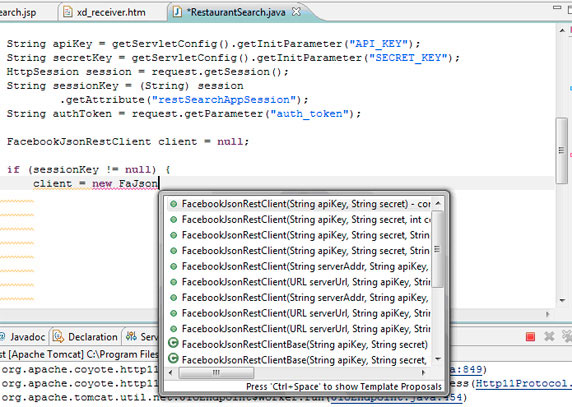Click the 'Press Ctrl+Space' template proposals hint
572x407 pixels.
coord(344,387)
